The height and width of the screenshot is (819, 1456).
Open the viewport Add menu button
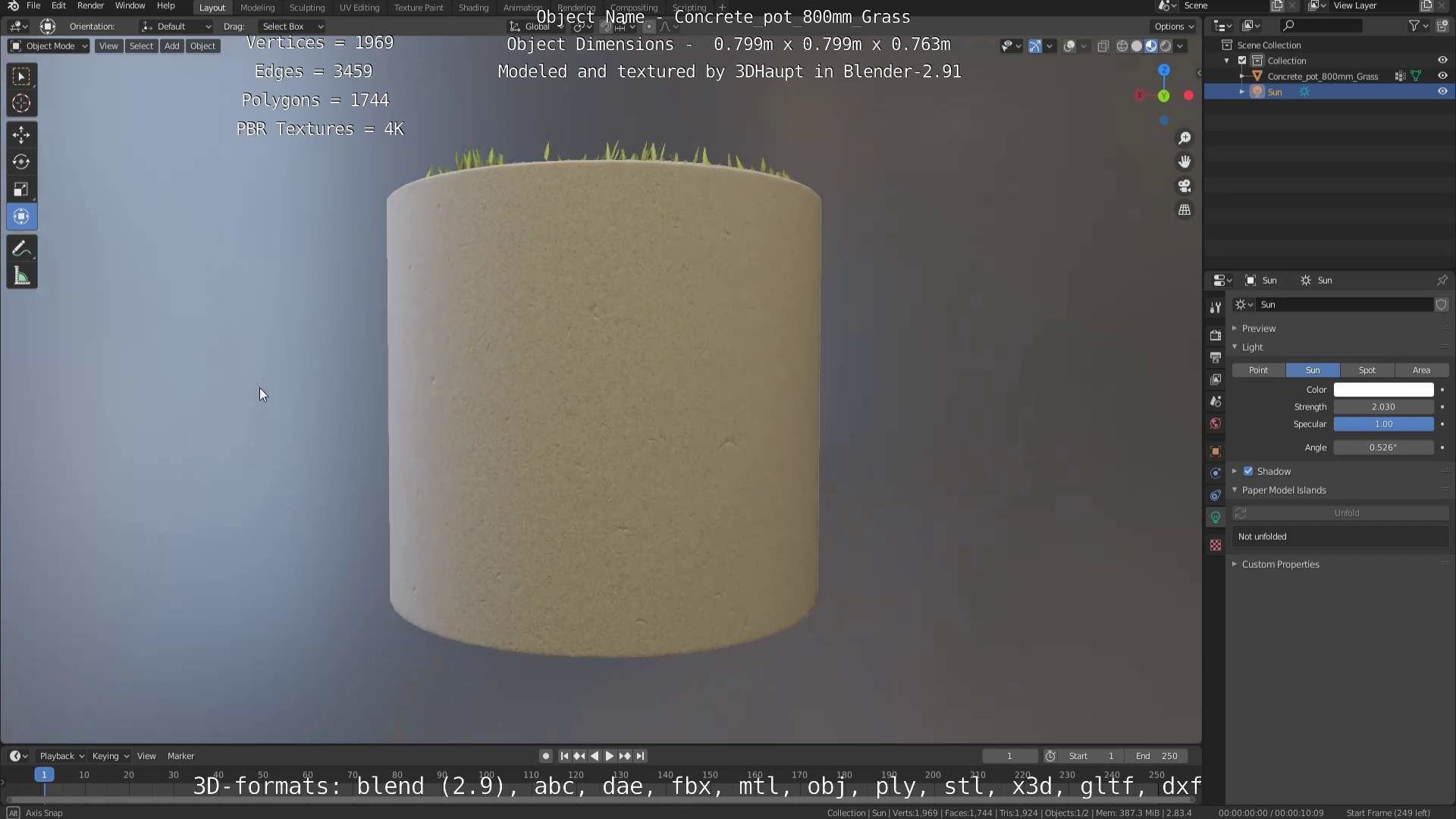tap(172, 46)
